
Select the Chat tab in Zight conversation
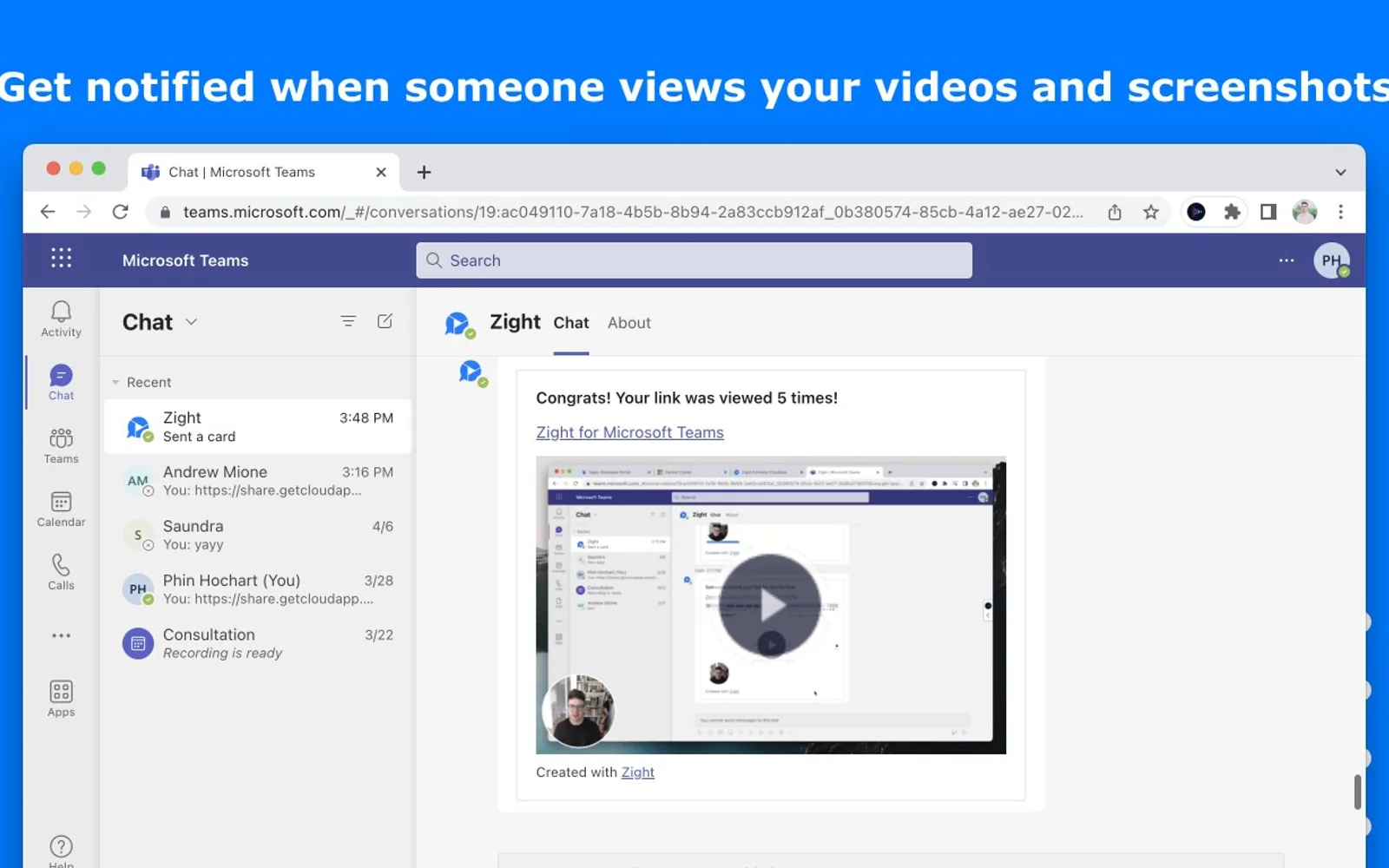[x=571, y=323]
